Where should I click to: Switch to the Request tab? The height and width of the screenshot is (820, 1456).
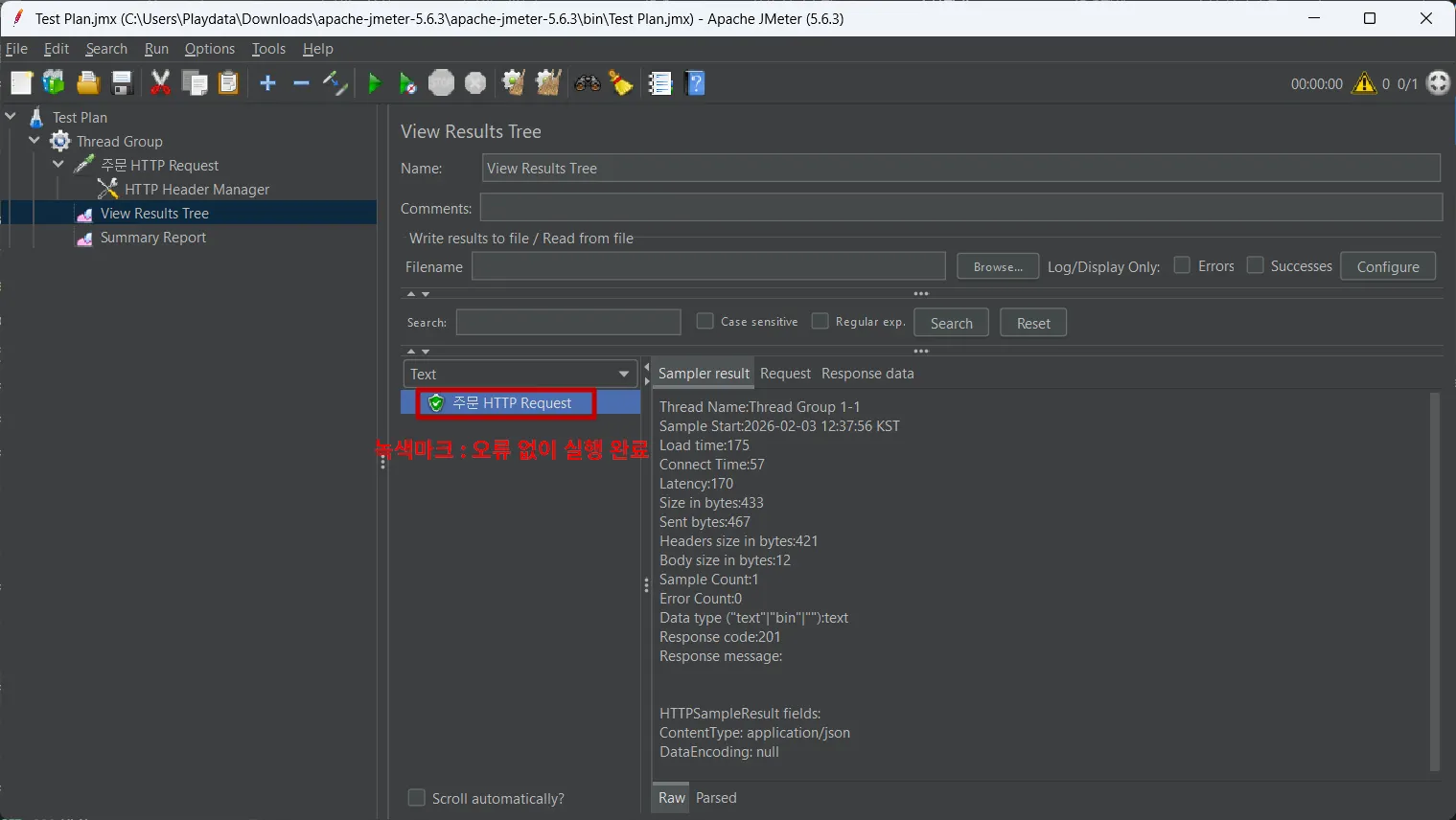pyautogui.click(x=785, y=374)
